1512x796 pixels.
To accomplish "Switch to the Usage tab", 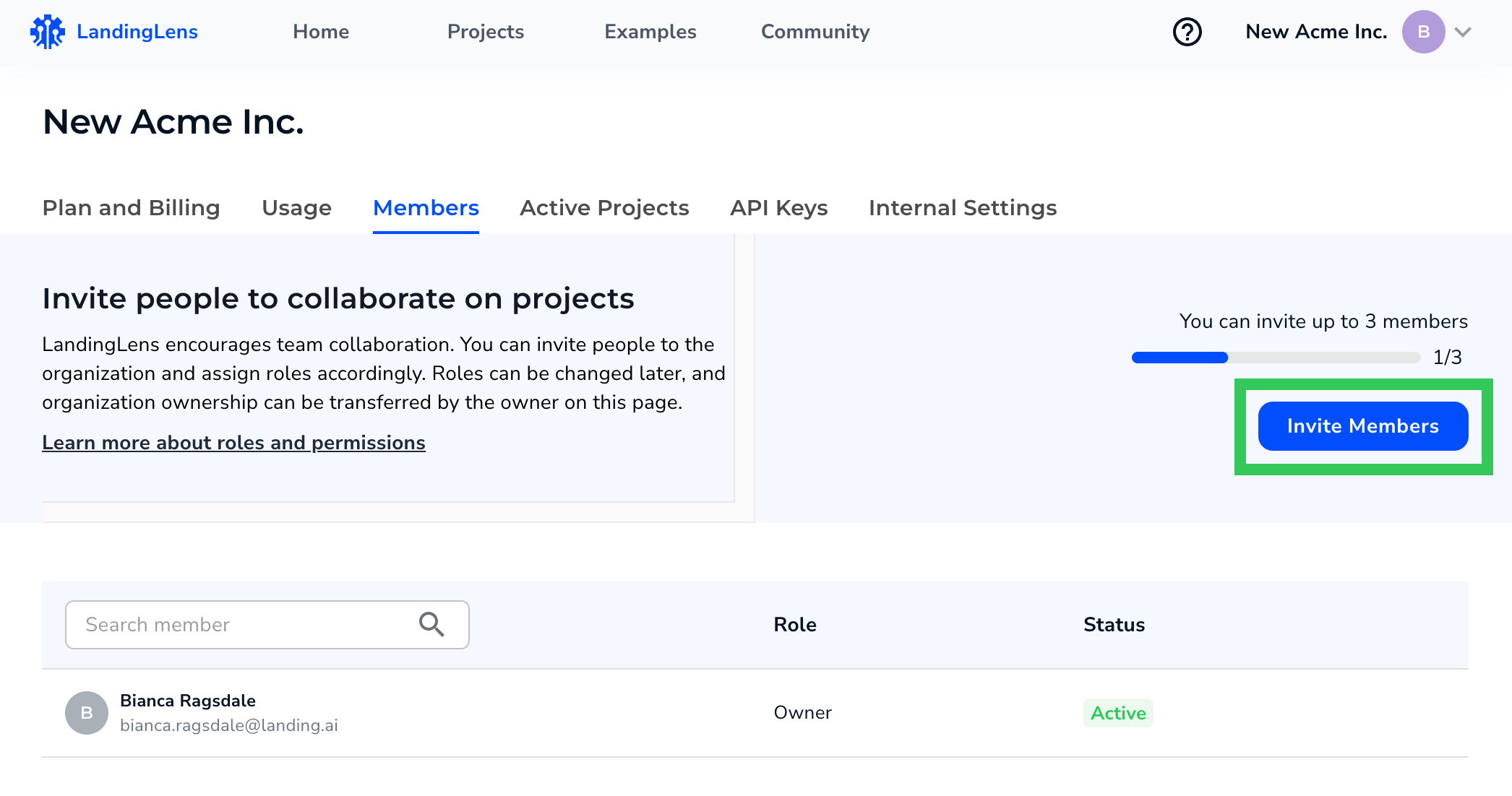I will 296,208.
